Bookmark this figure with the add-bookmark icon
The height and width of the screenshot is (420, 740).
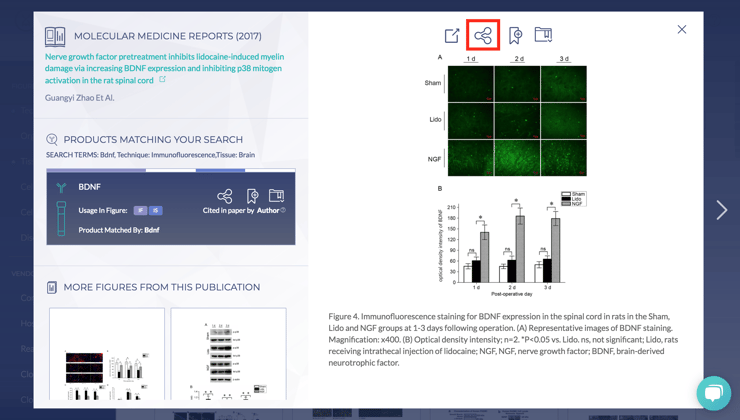(515, 35)
